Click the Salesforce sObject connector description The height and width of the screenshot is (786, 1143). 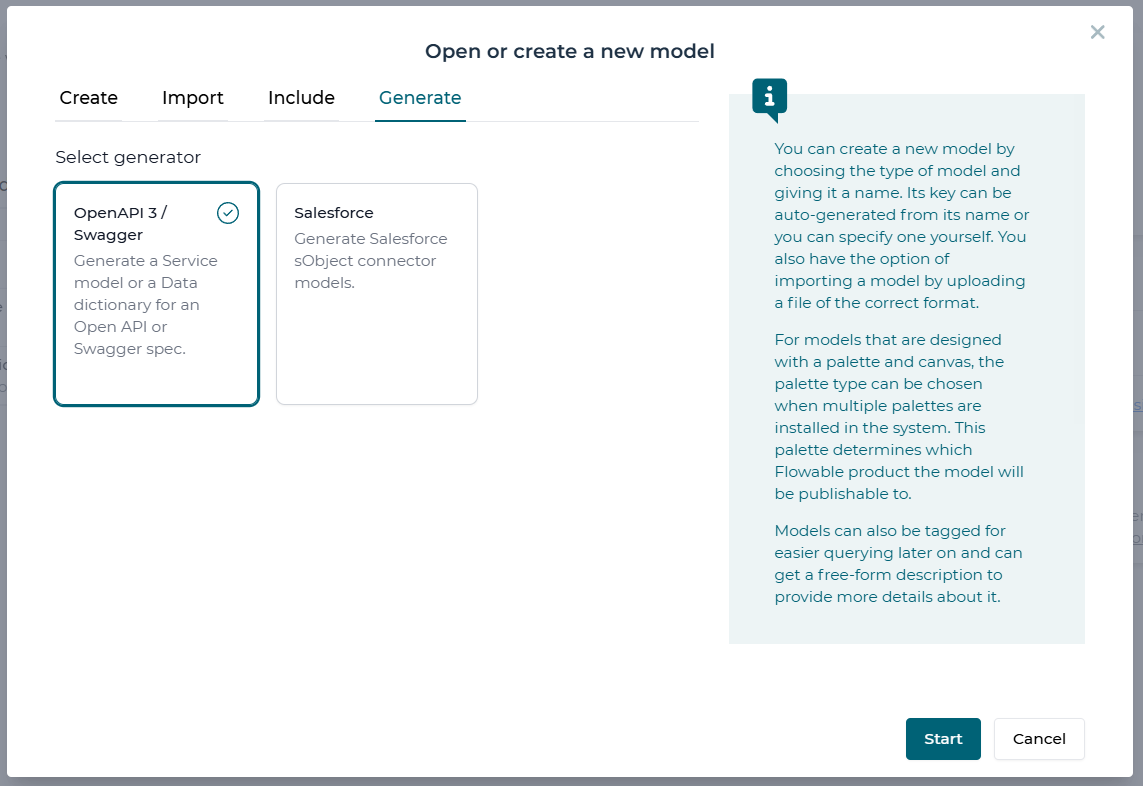(370, 261)
